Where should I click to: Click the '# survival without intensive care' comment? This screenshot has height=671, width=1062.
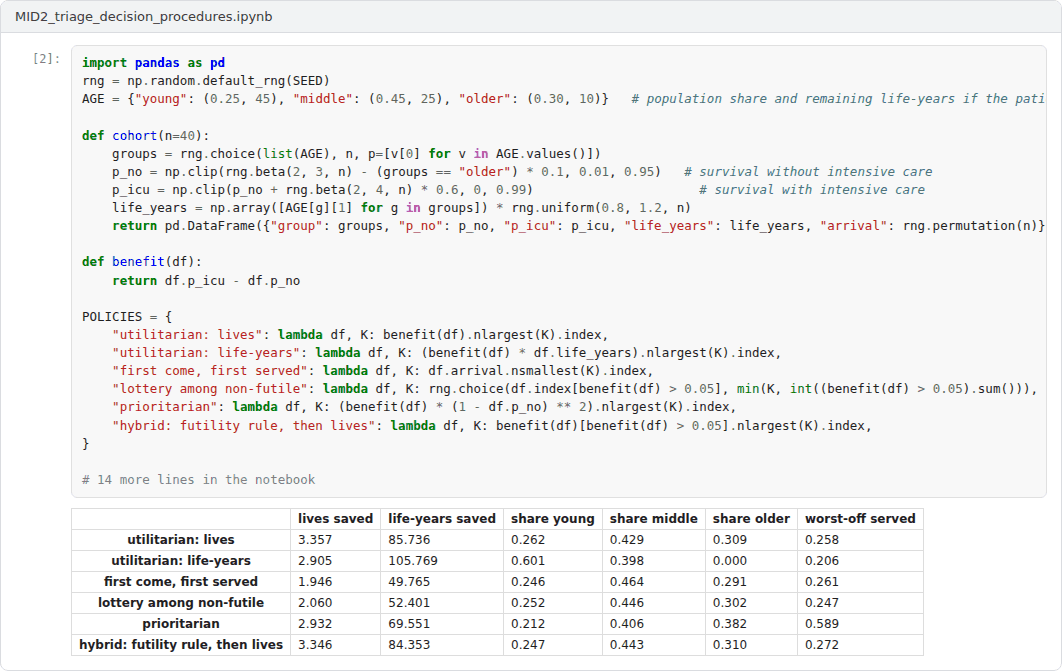pos(808,171)
